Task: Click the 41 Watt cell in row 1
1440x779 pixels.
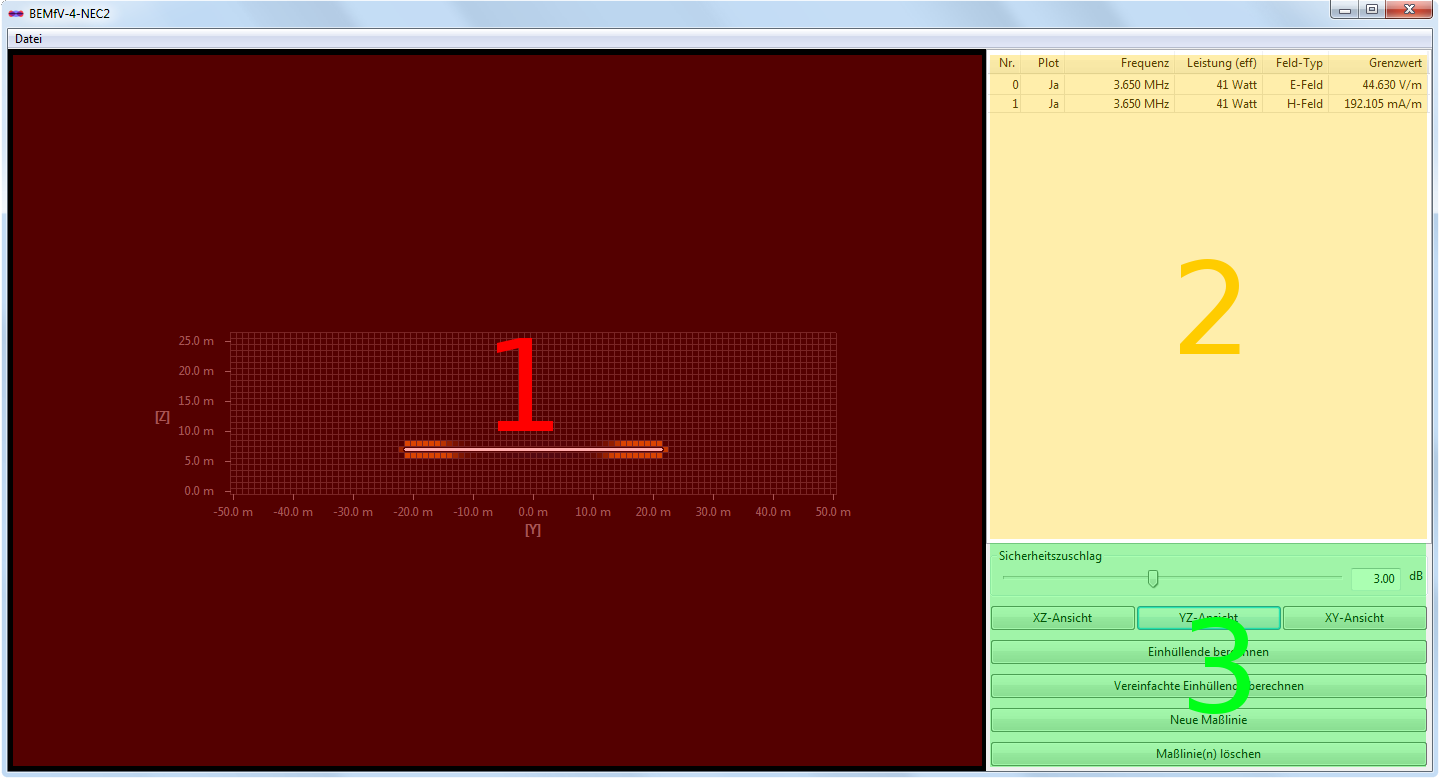Action: pos(1219,104)
